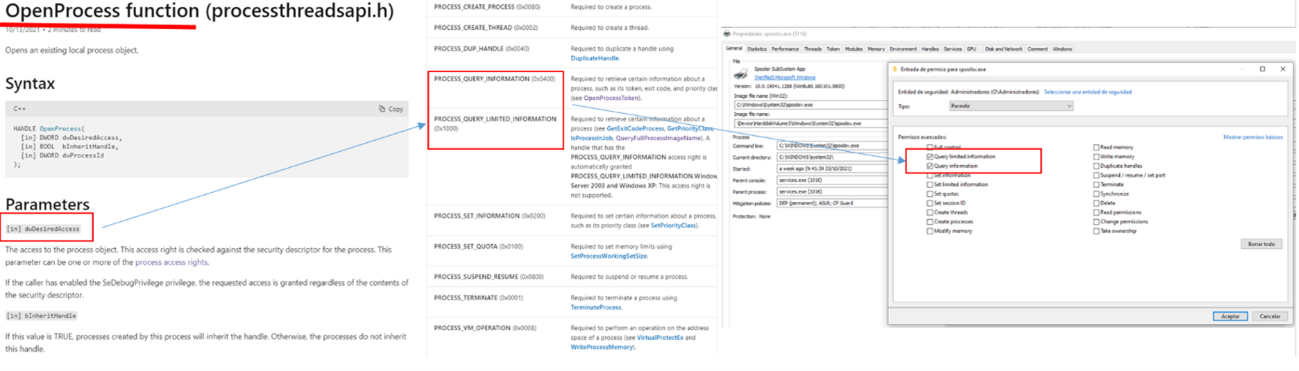Click the (Verified) Microsoft Windows link

click(785, 78)
